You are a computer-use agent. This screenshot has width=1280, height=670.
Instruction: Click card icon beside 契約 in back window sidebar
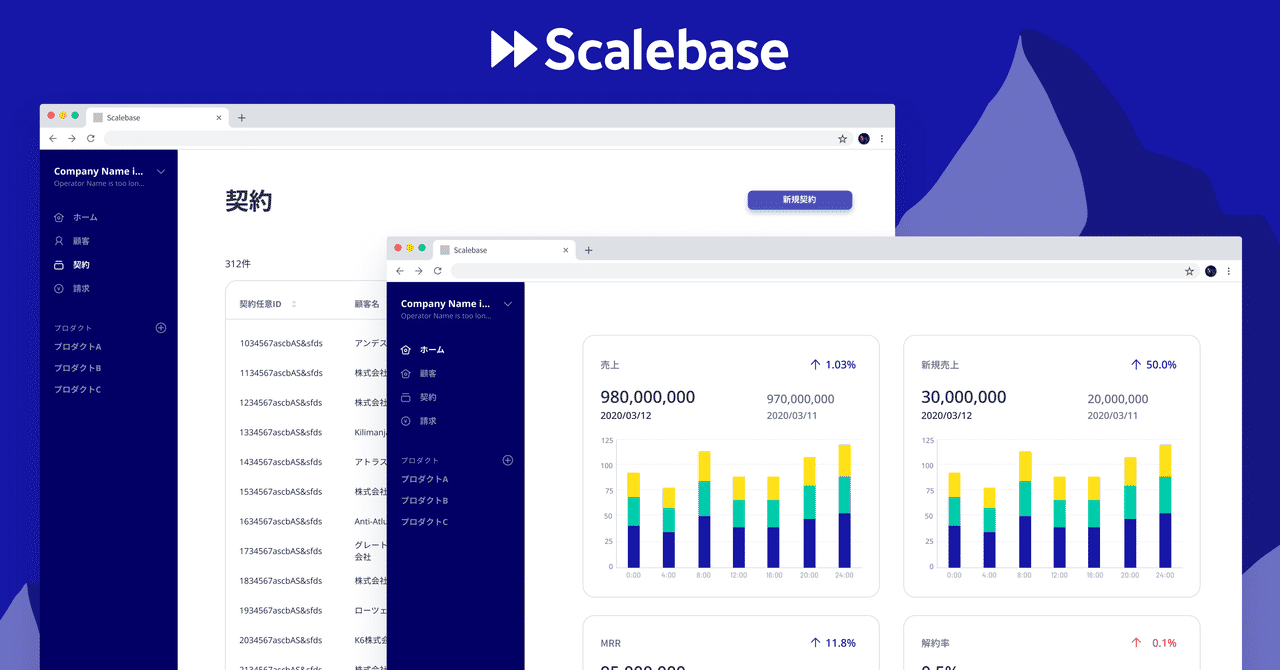pos(59,265)
